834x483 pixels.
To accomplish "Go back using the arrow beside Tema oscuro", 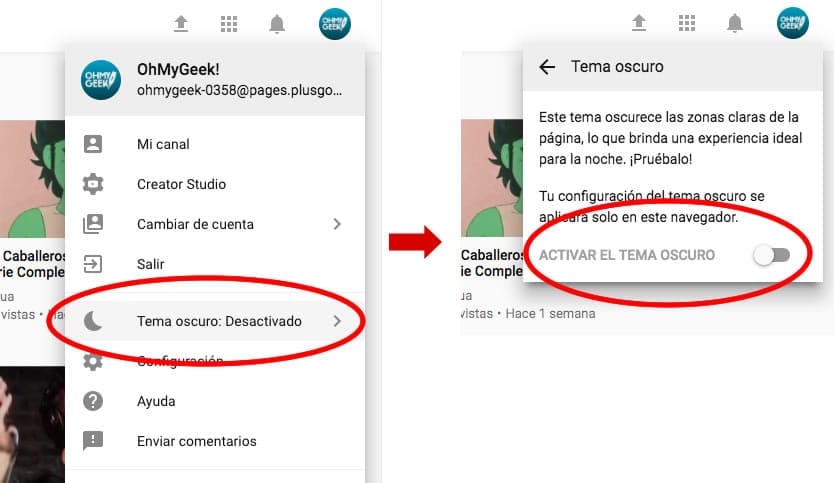I will pos(546,67).
